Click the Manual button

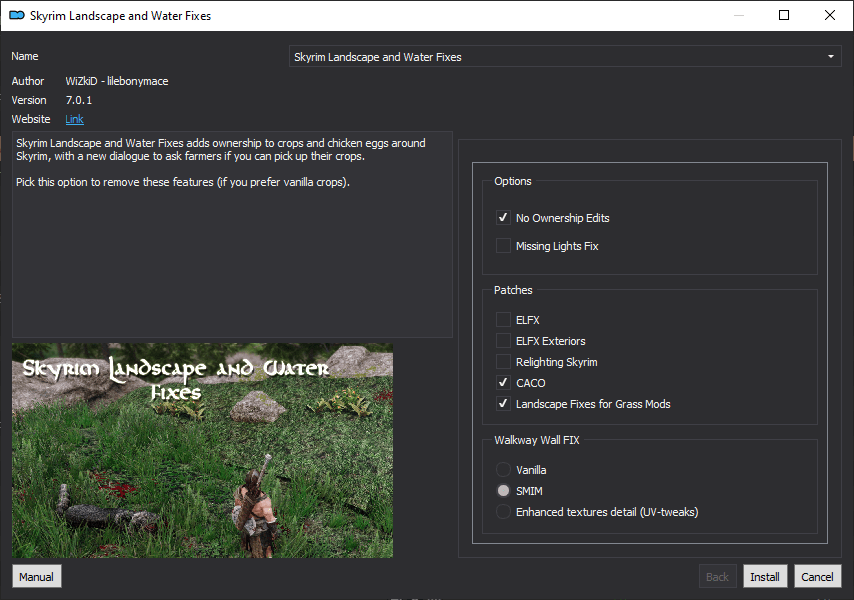(x=36, y=577)
